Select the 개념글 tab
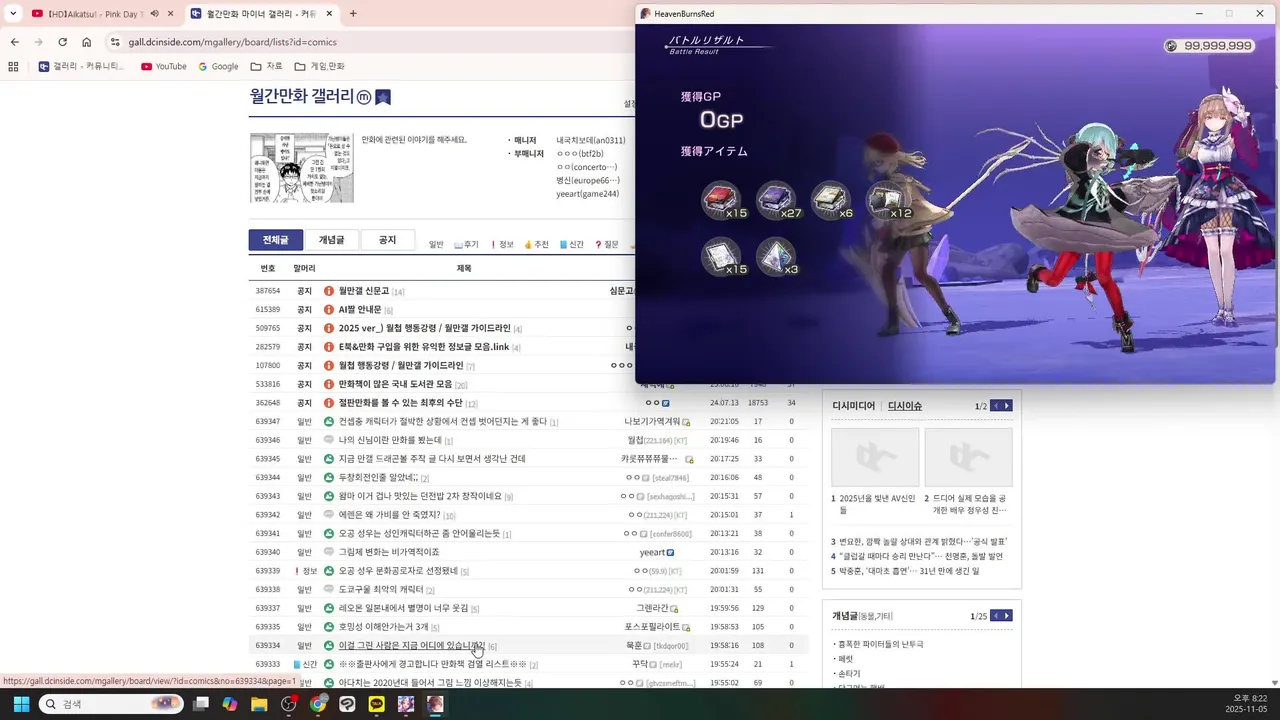 pyautogui.click(x=331, y=240)
